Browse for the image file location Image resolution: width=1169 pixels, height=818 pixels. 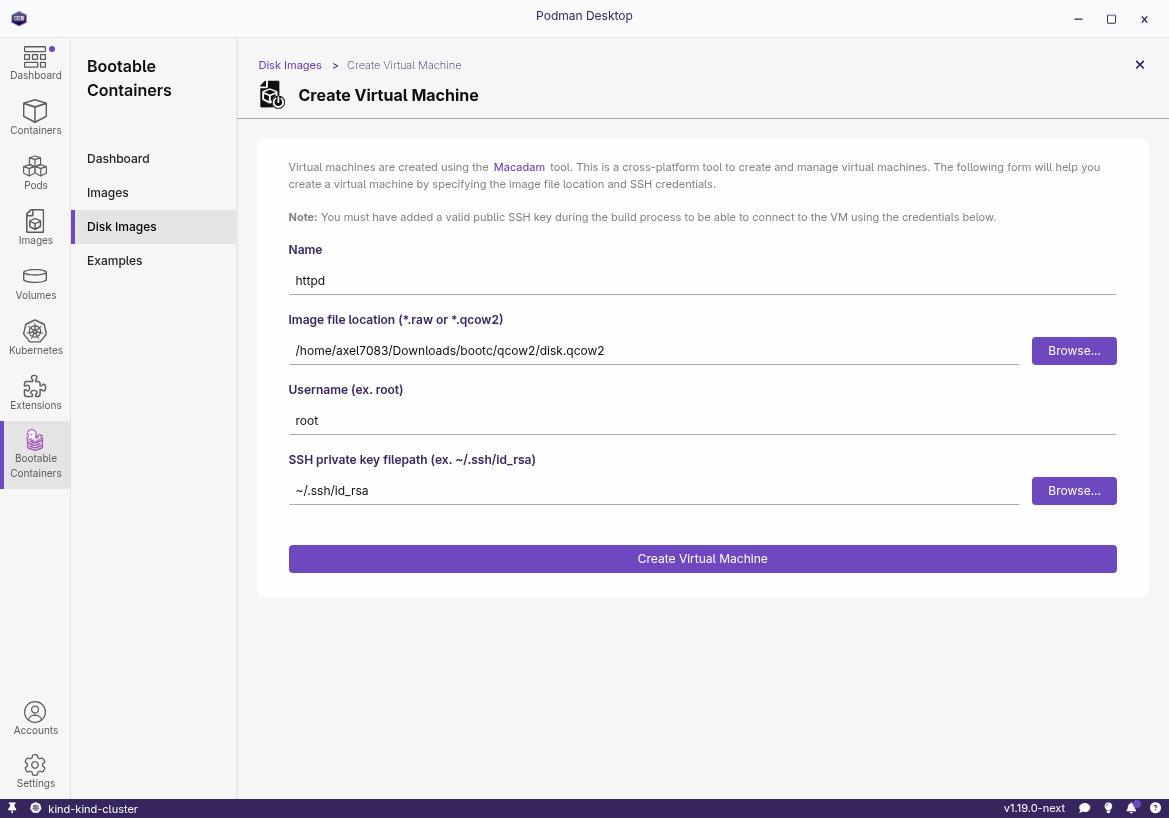click(x=1074, y=351)
